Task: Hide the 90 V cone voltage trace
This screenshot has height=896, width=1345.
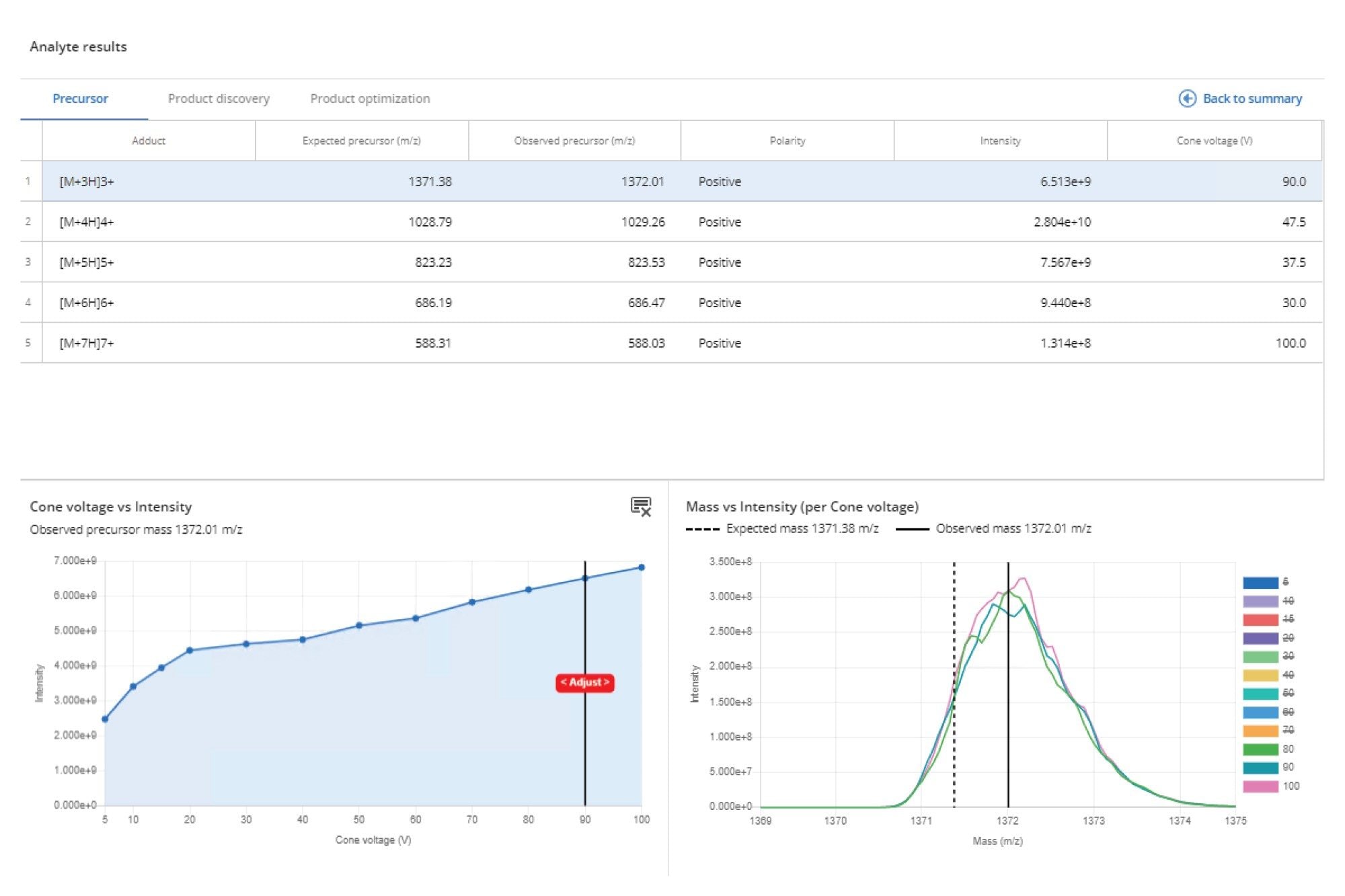Action: (1260, 768)
